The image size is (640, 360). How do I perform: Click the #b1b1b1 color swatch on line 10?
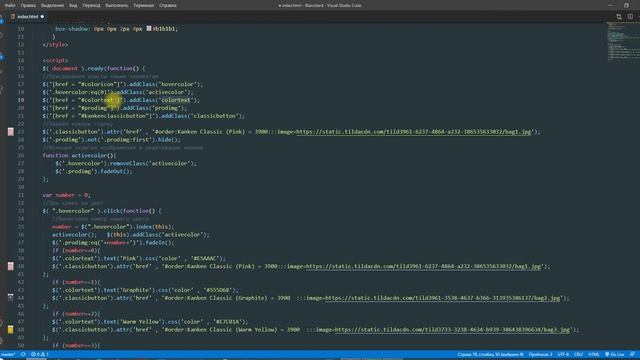click(149, 29)
